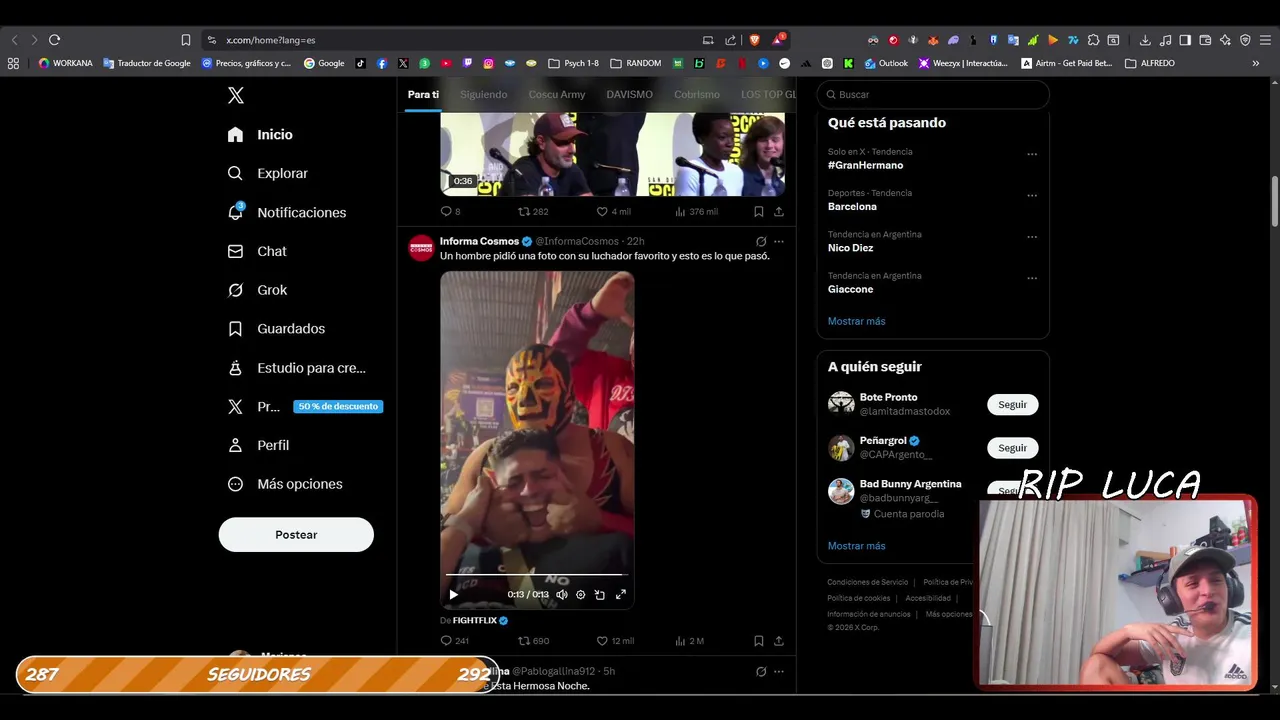
Task: Bookmark the panel video post
Action: (759, 212)
